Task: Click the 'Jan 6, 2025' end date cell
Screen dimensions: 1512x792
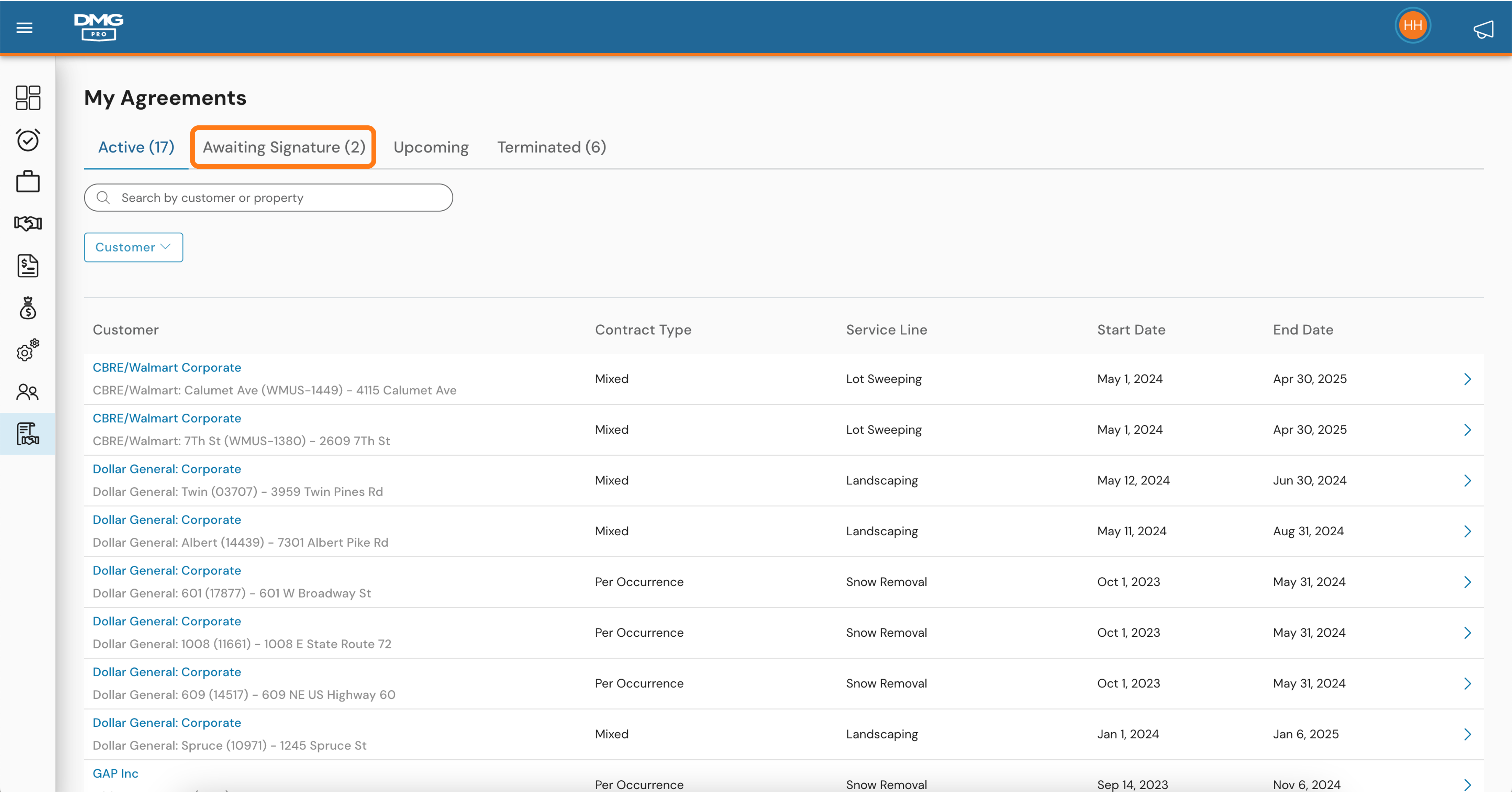Action: click(x=1306, y=735)
